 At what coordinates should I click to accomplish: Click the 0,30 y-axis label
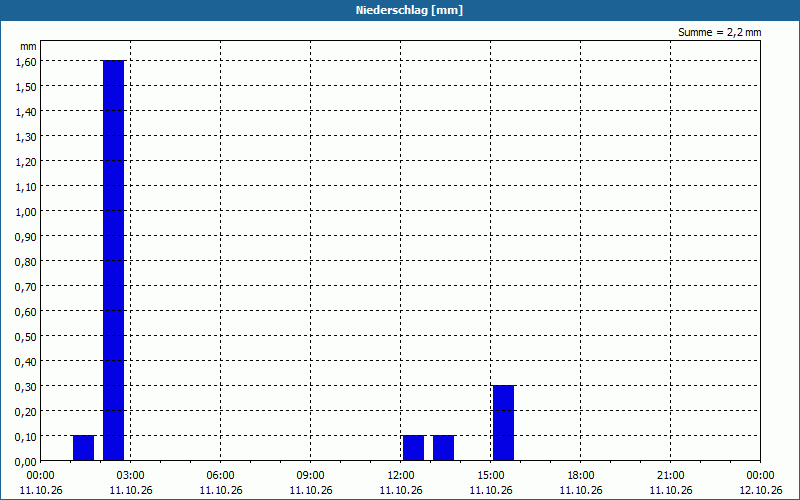pos(26,387)
